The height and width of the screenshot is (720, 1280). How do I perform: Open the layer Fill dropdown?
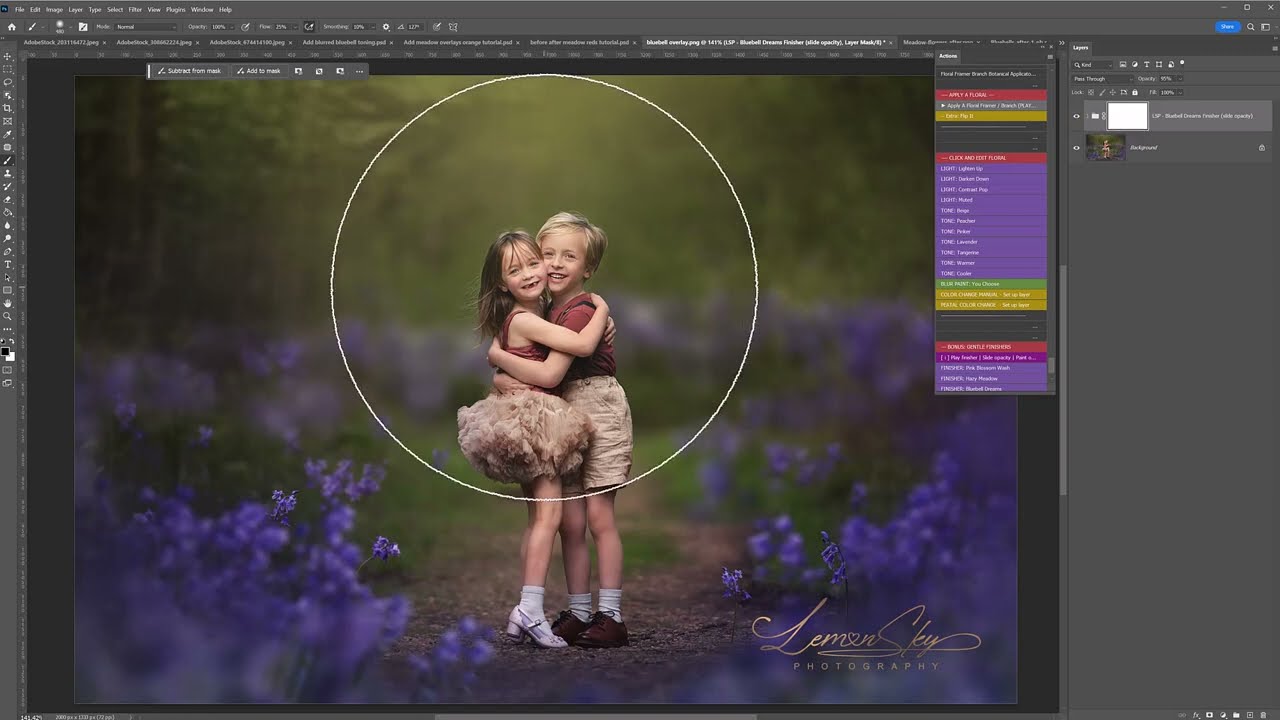click(x=1179, y=92)
